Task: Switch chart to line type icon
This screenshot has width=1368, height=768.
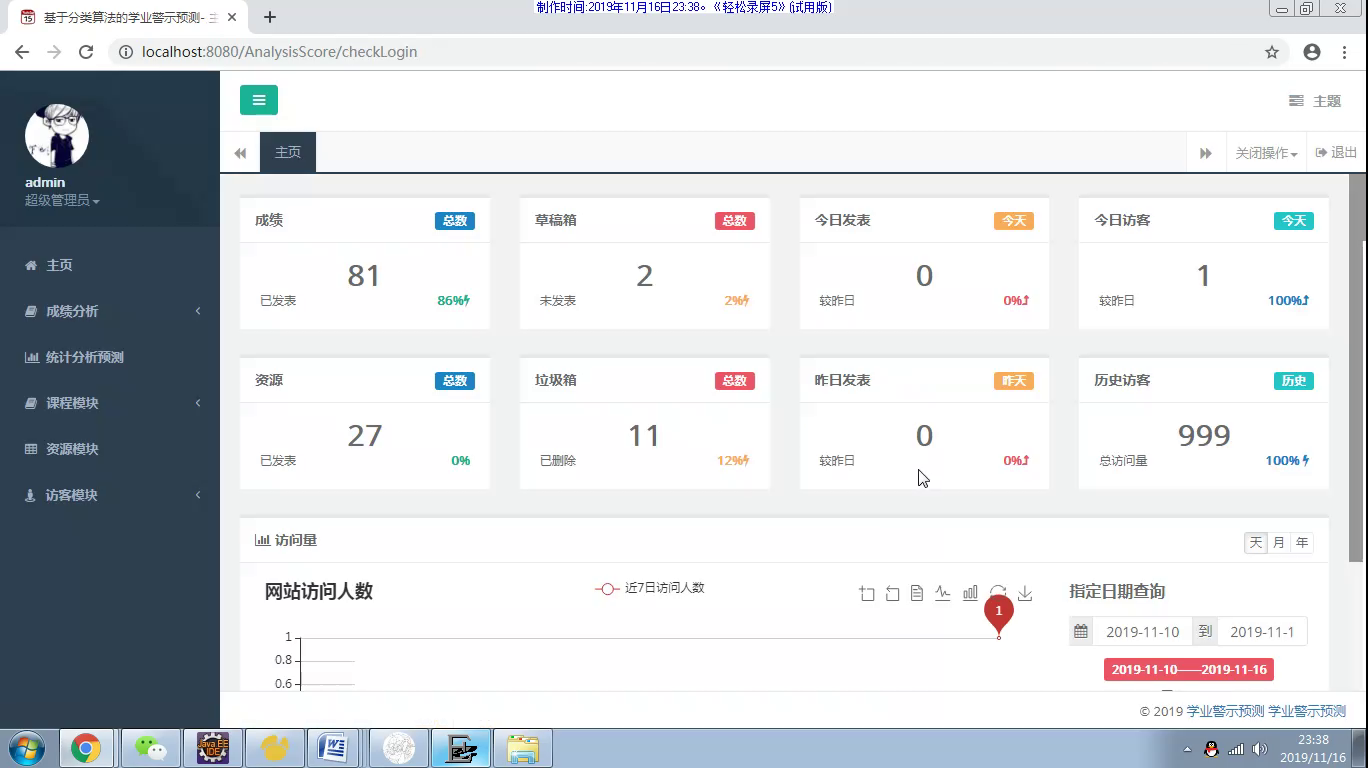Action: click(943, 594)
